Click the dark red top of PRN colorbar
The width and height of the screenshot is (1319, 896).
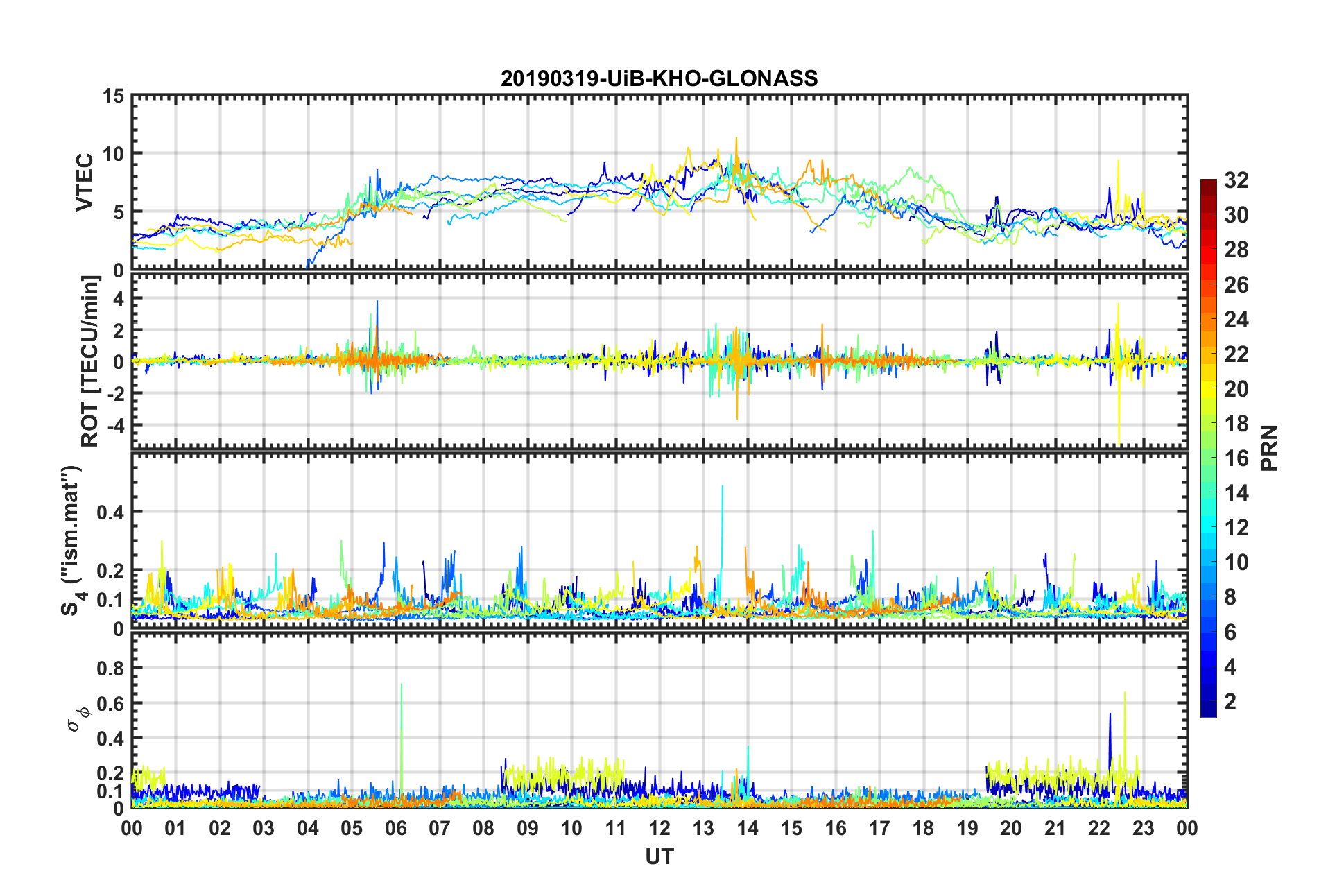[1209, 188]
